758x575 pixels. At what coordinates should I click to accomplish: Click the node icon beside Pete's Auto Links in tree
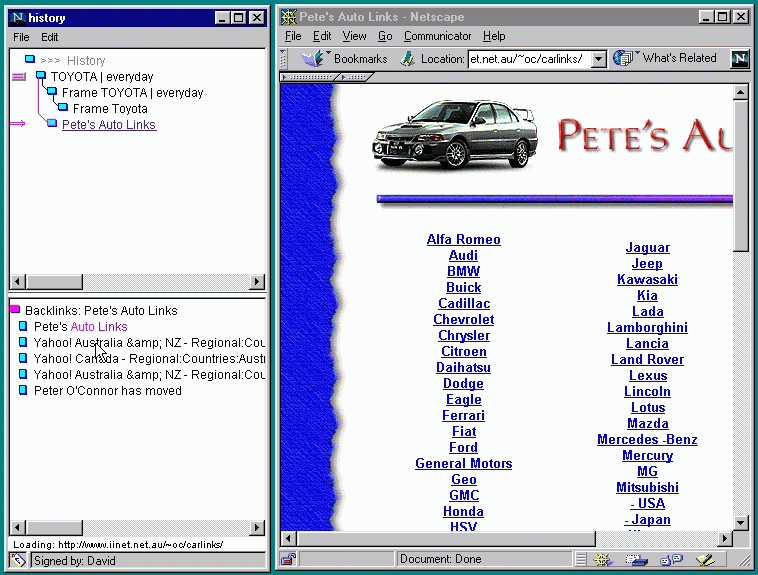(x=52, y=123)
